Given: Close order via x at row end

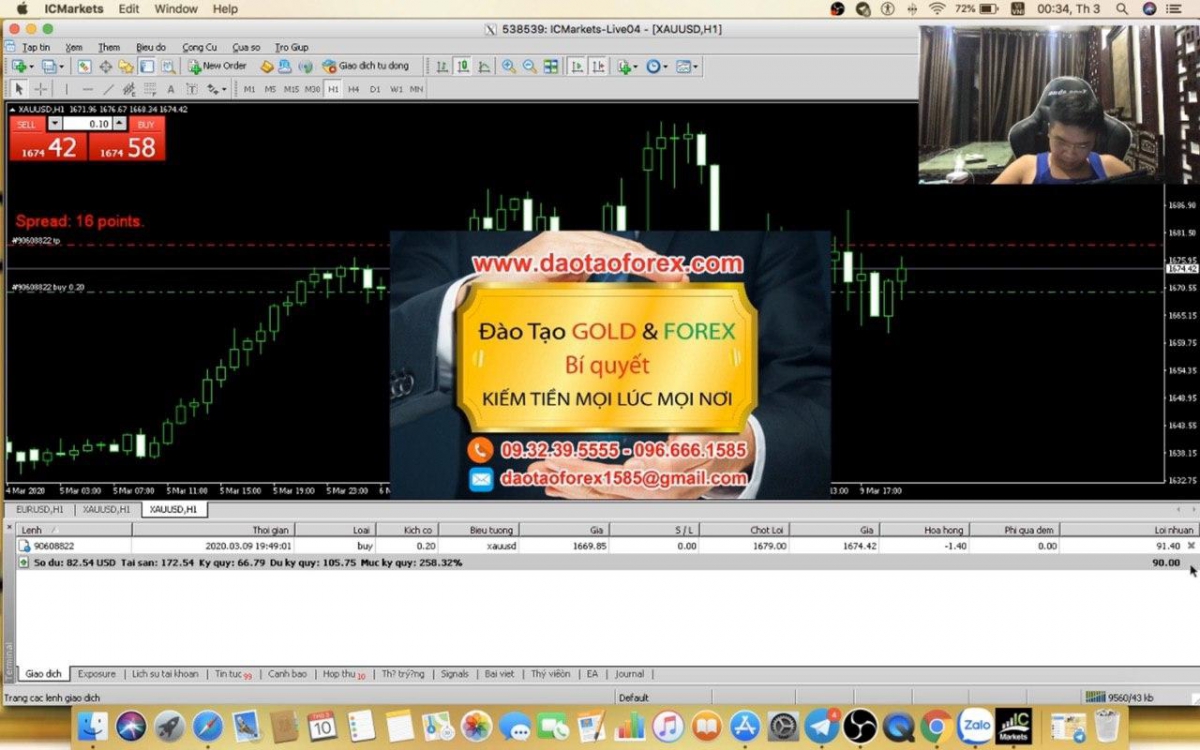Looking at the screenshot, I should [x=1190, y=546].
